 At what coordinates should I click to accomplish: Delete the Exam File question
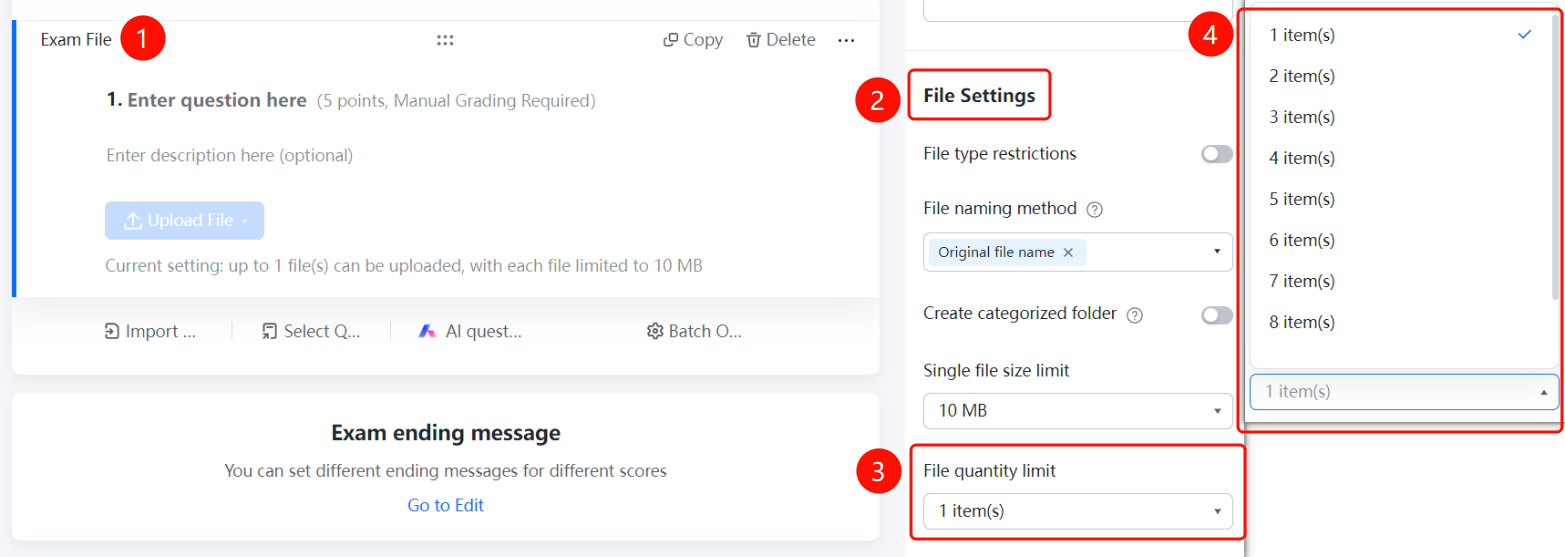(781, 40)
